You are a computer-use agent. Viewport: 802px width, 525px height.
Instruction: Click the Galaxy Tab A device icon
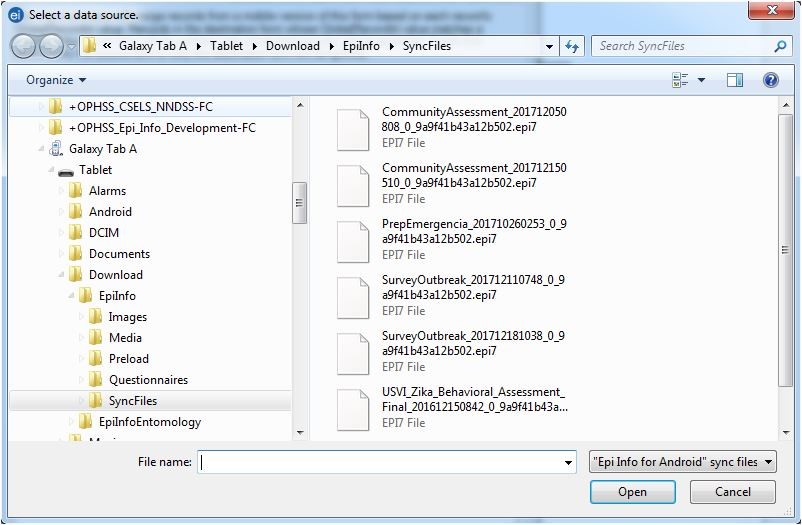point(56,149)
